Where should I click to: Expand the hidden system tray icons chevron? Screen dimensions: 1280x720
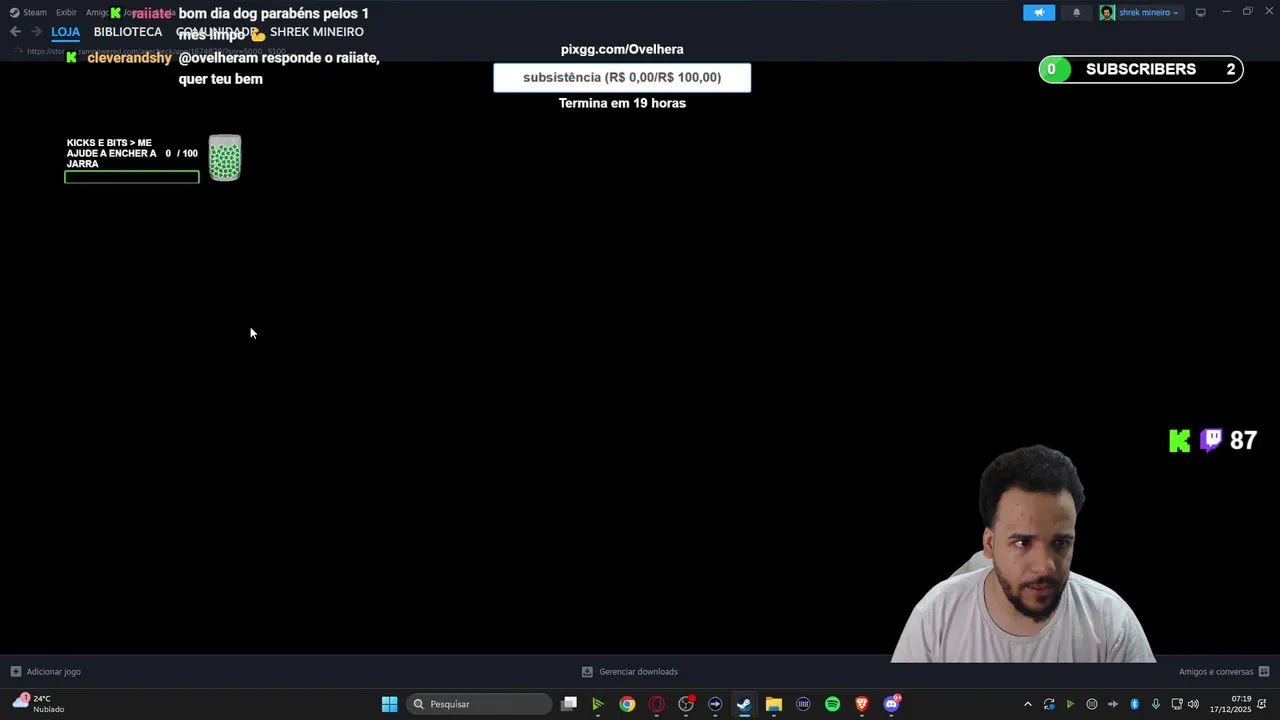point(1027,704)
